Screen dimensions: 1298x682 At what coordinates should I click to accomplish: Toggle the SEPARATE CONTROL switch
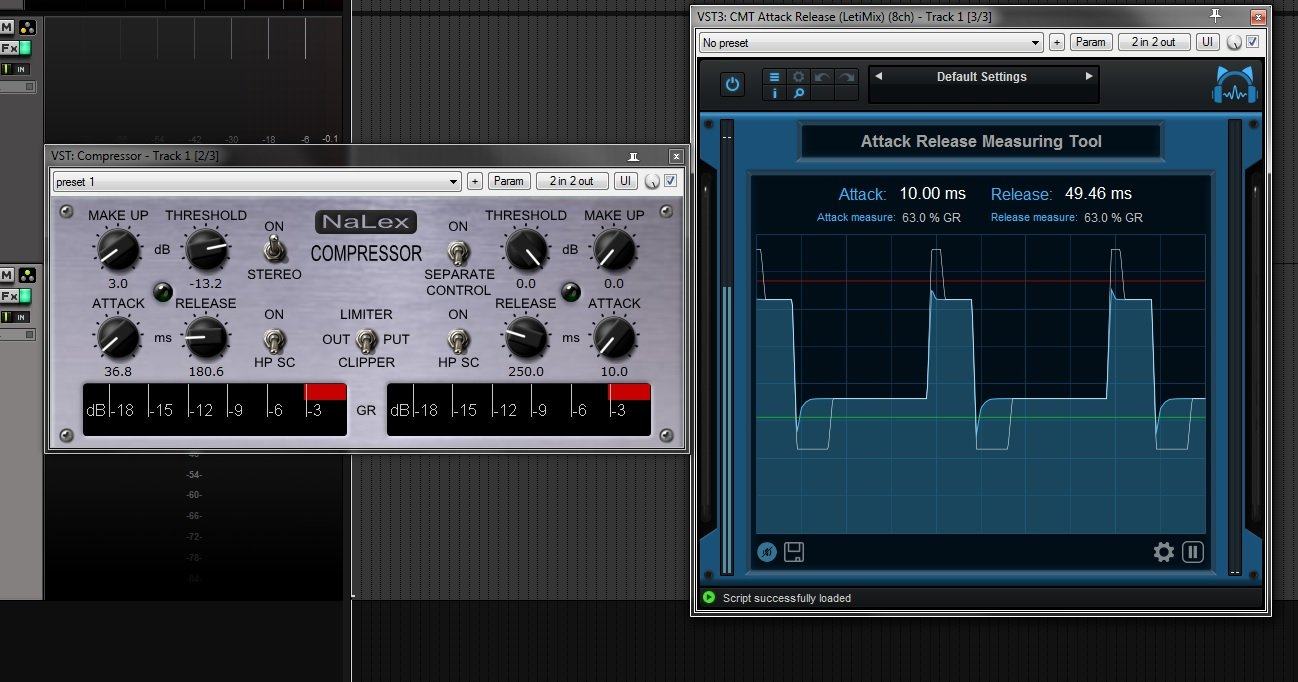458,250
